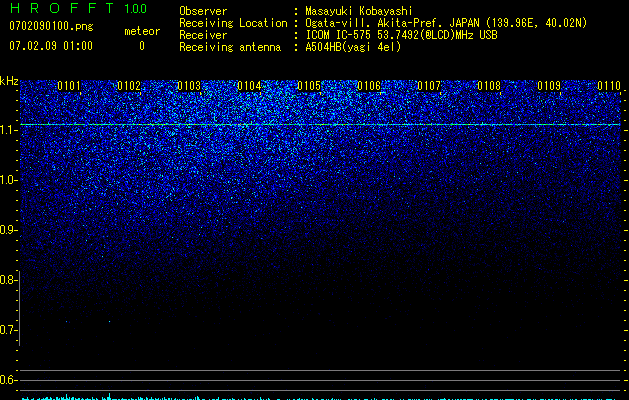
Task: Click the Receiver field label
Action: coord(203,35)
